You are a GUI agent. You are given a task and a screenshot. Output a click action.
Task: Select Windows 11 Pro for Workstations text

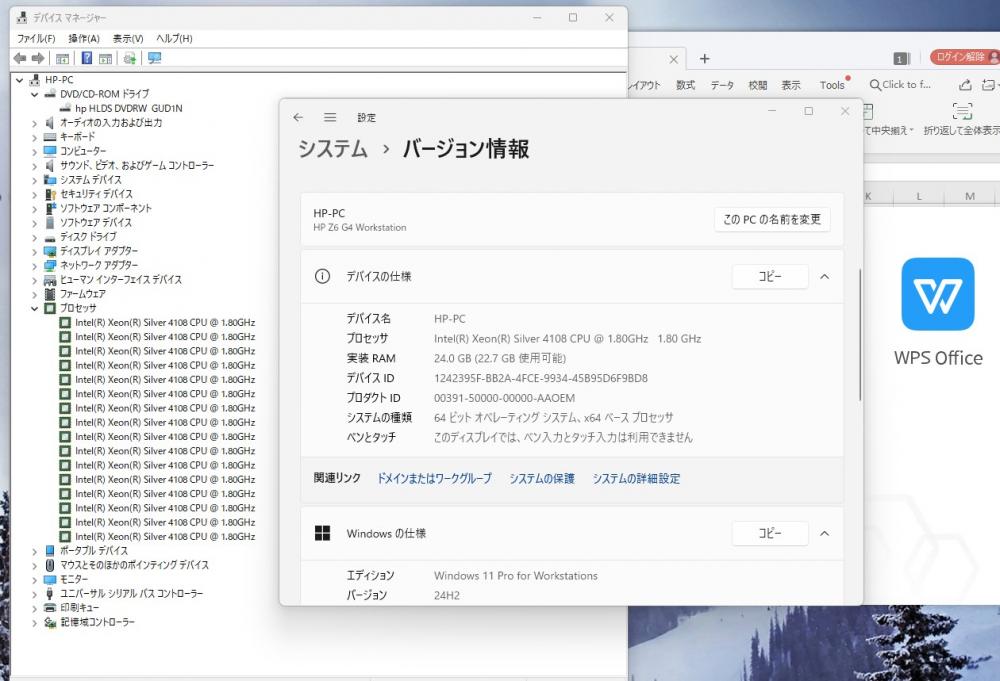point(516,576)
